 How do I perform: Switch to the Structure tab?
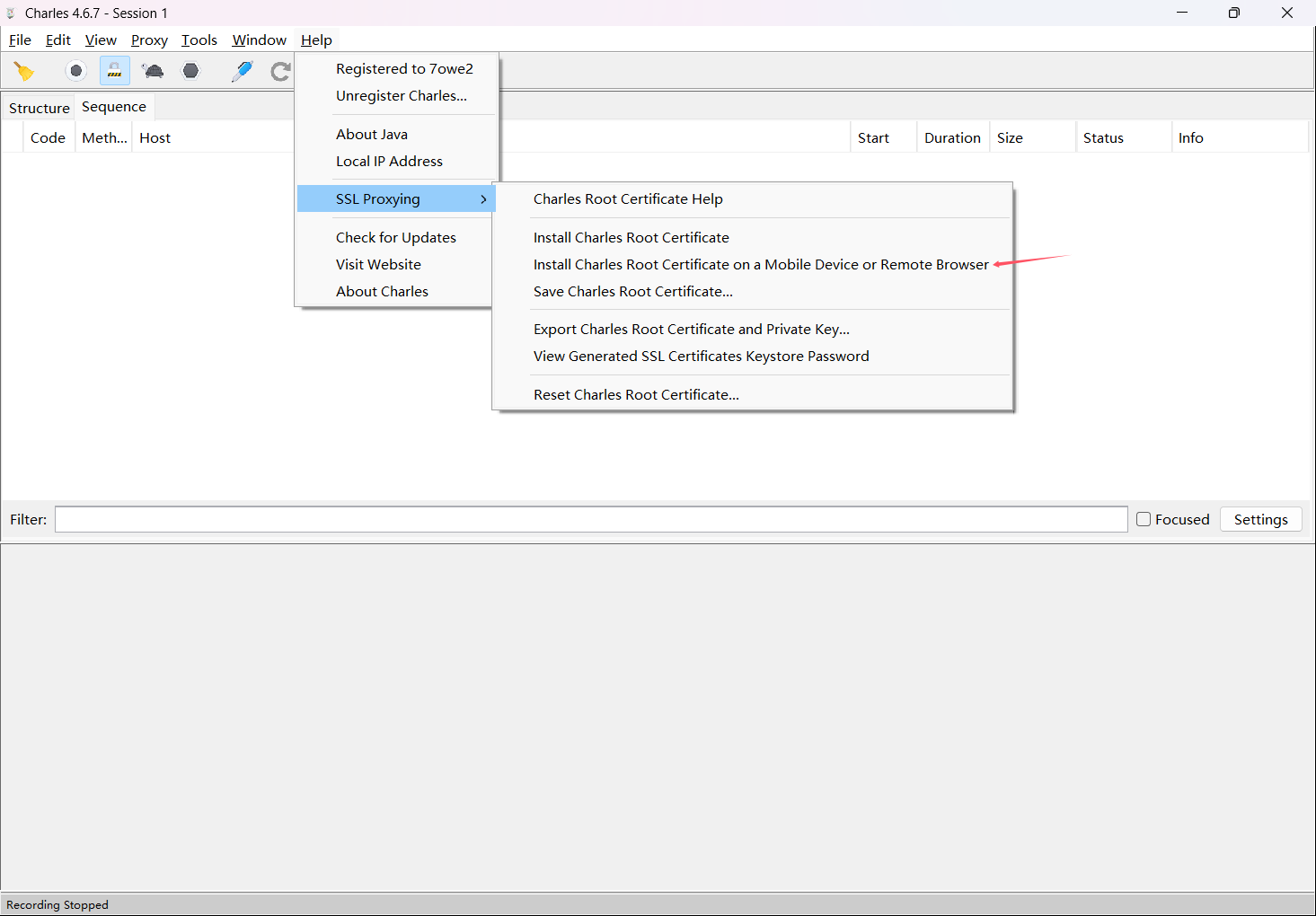[39, 108]
